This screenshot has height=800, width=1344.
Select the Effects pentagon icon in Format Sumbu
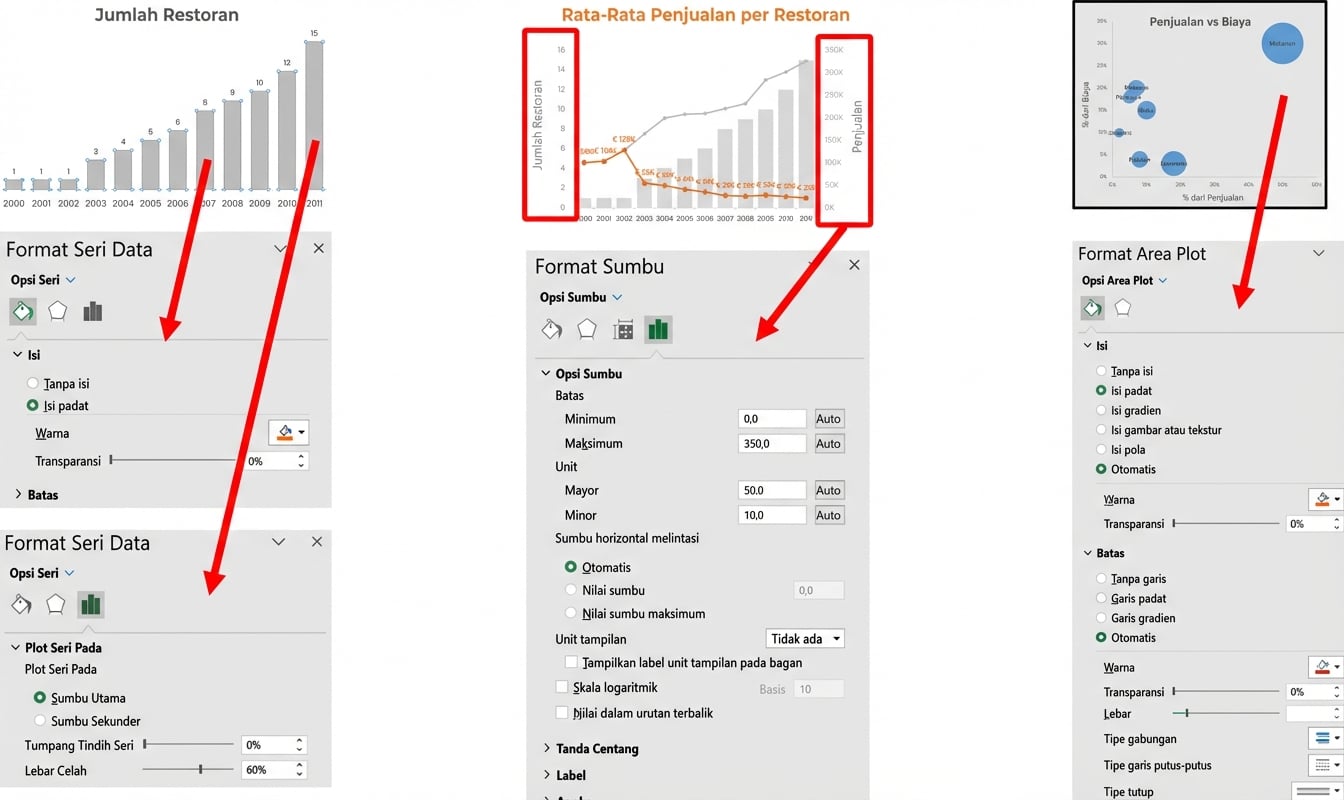[x=587, y=329]
